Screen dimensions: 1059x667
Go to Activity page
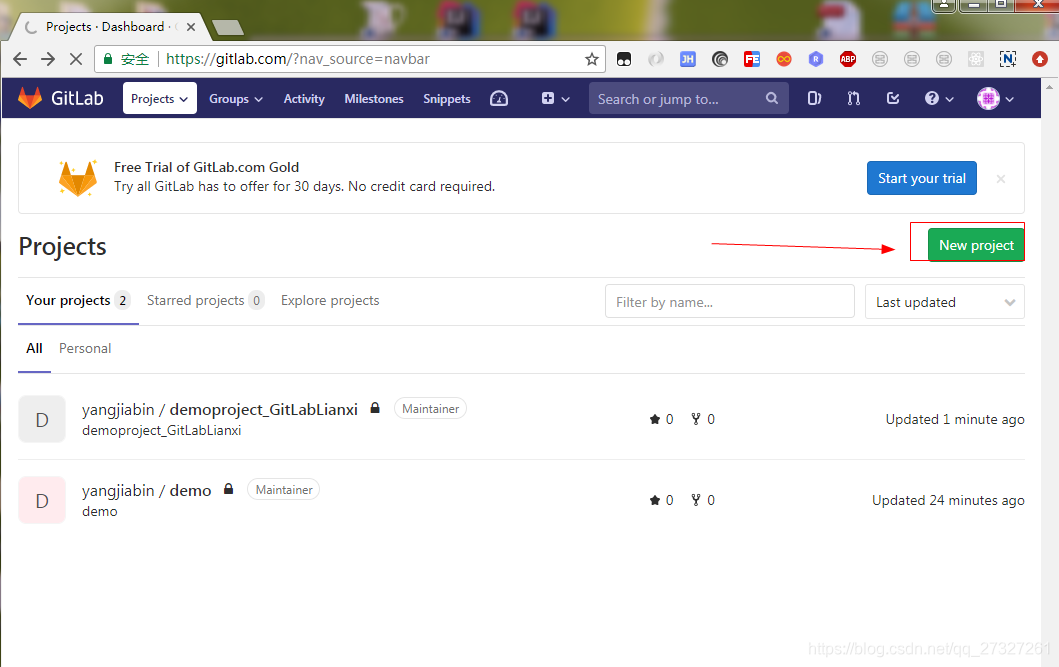pyautogui.click(x=304, y=99)
